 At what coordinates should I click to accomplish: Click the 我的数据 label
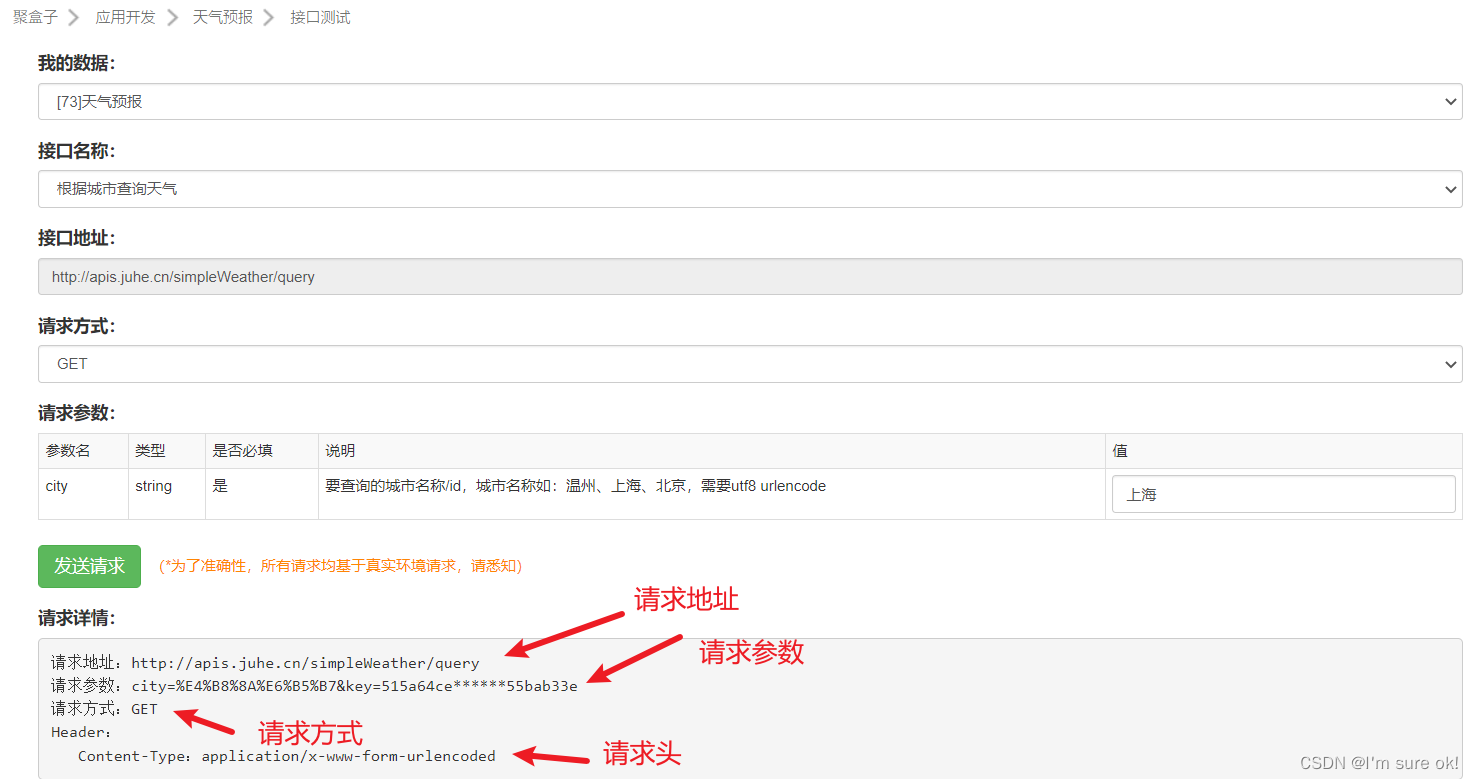click(77, 63)
